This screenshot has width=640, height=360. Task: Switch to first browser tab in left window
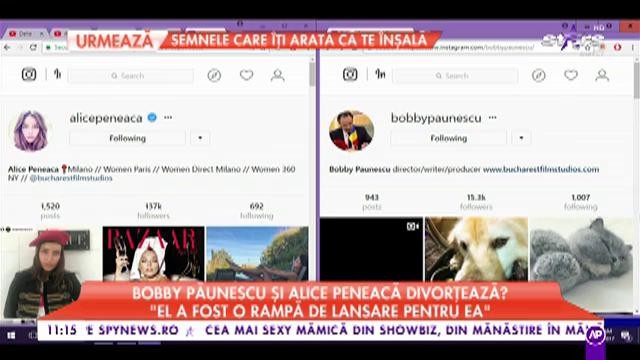[x=25, y=34]
